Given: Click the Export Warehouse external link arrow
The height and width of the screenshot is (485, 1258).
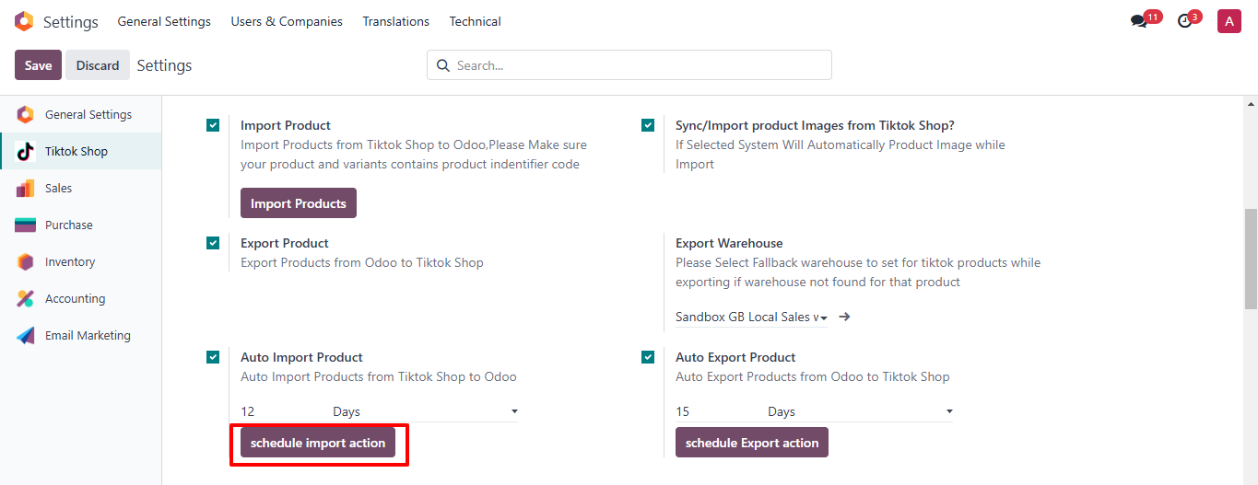Looking at the screenshot, I should 844,317.
